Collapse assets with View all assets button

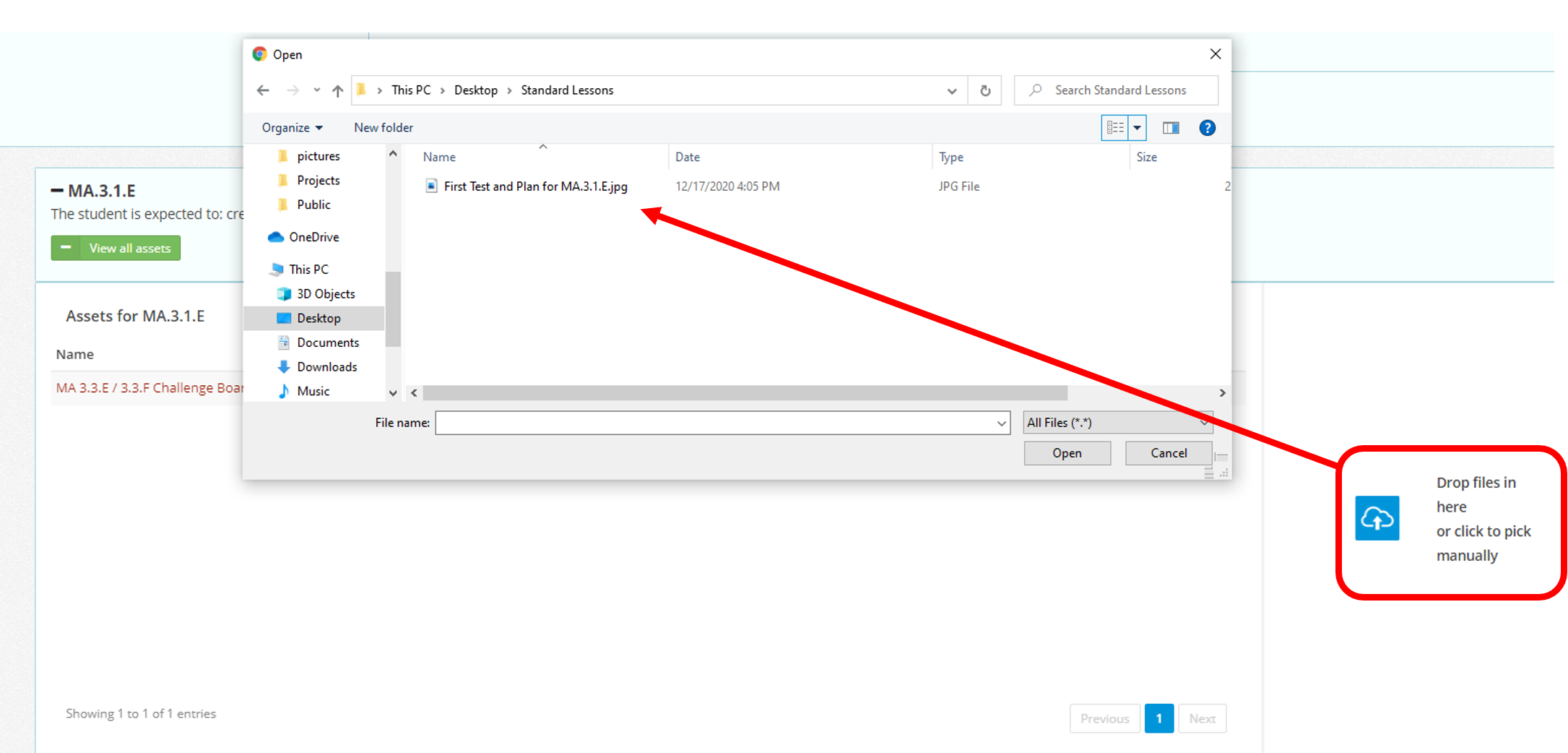[116, 248]
